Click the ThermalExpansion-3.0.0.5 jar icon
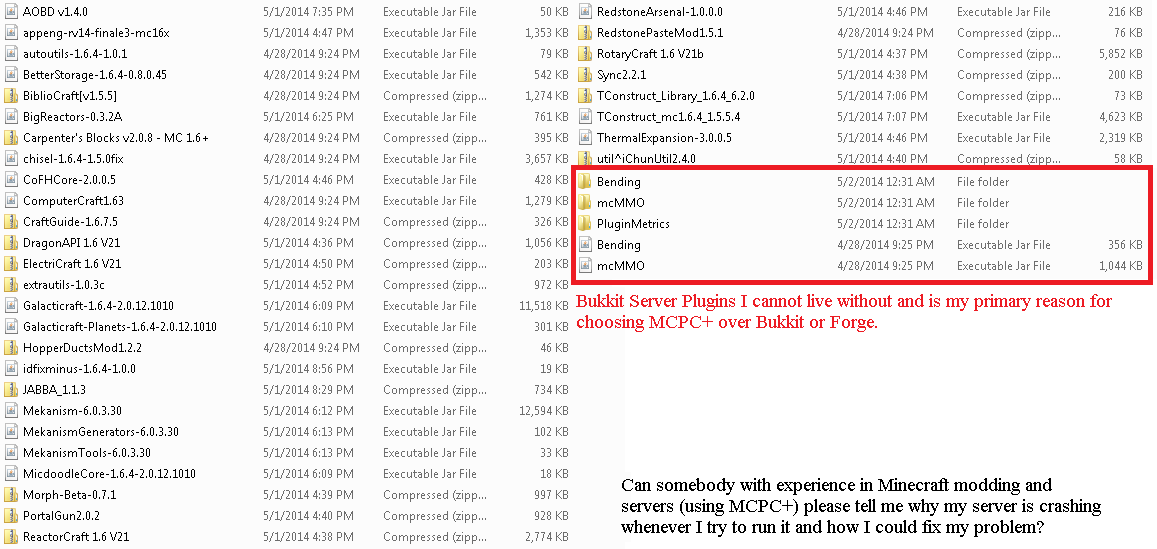 584,138
